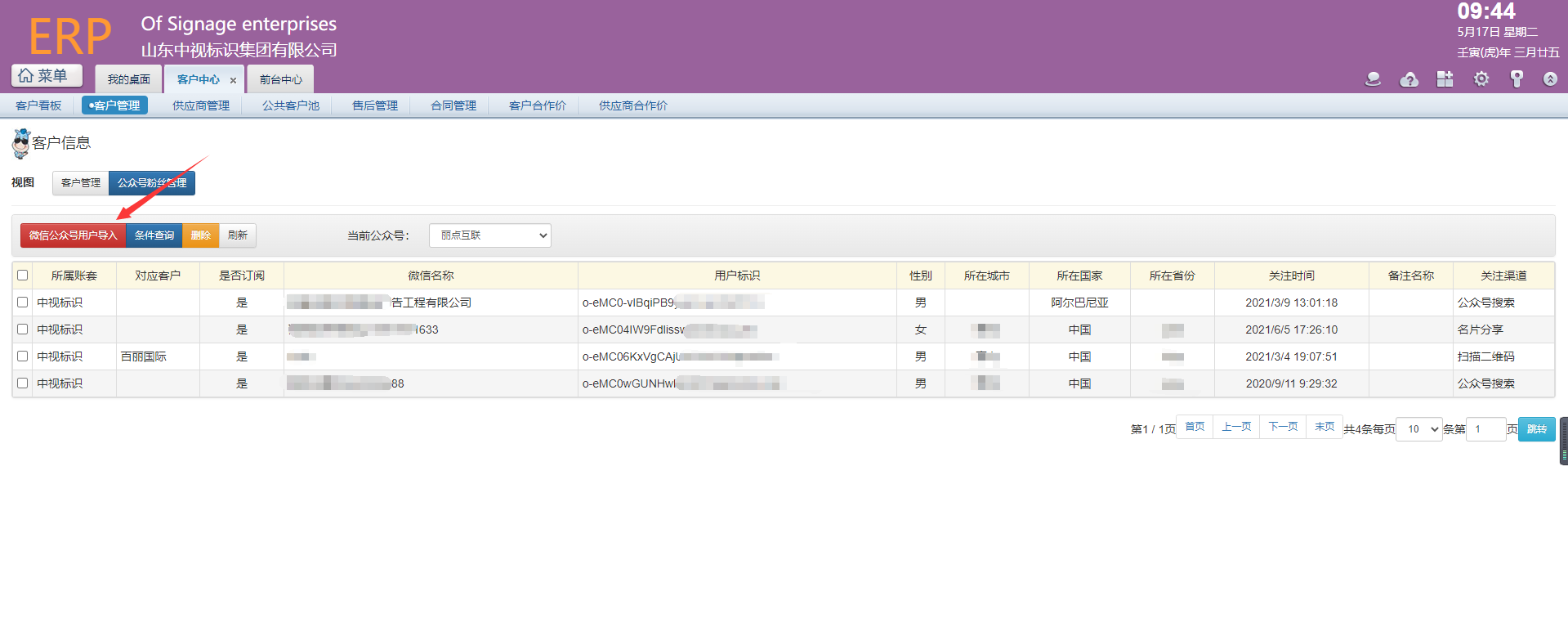Click 条件查询 button
The height and width of the screenshot is (632, 1568).
[154, 235]
